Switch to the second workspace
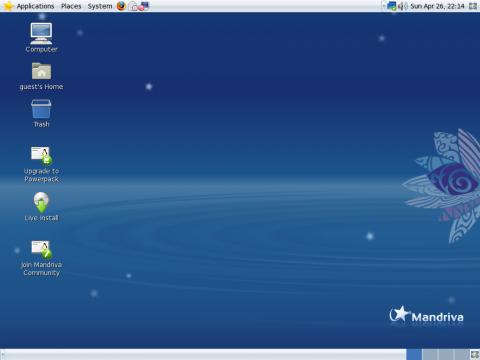This screenshot has width=480, height=360. [x=430, y=355]
